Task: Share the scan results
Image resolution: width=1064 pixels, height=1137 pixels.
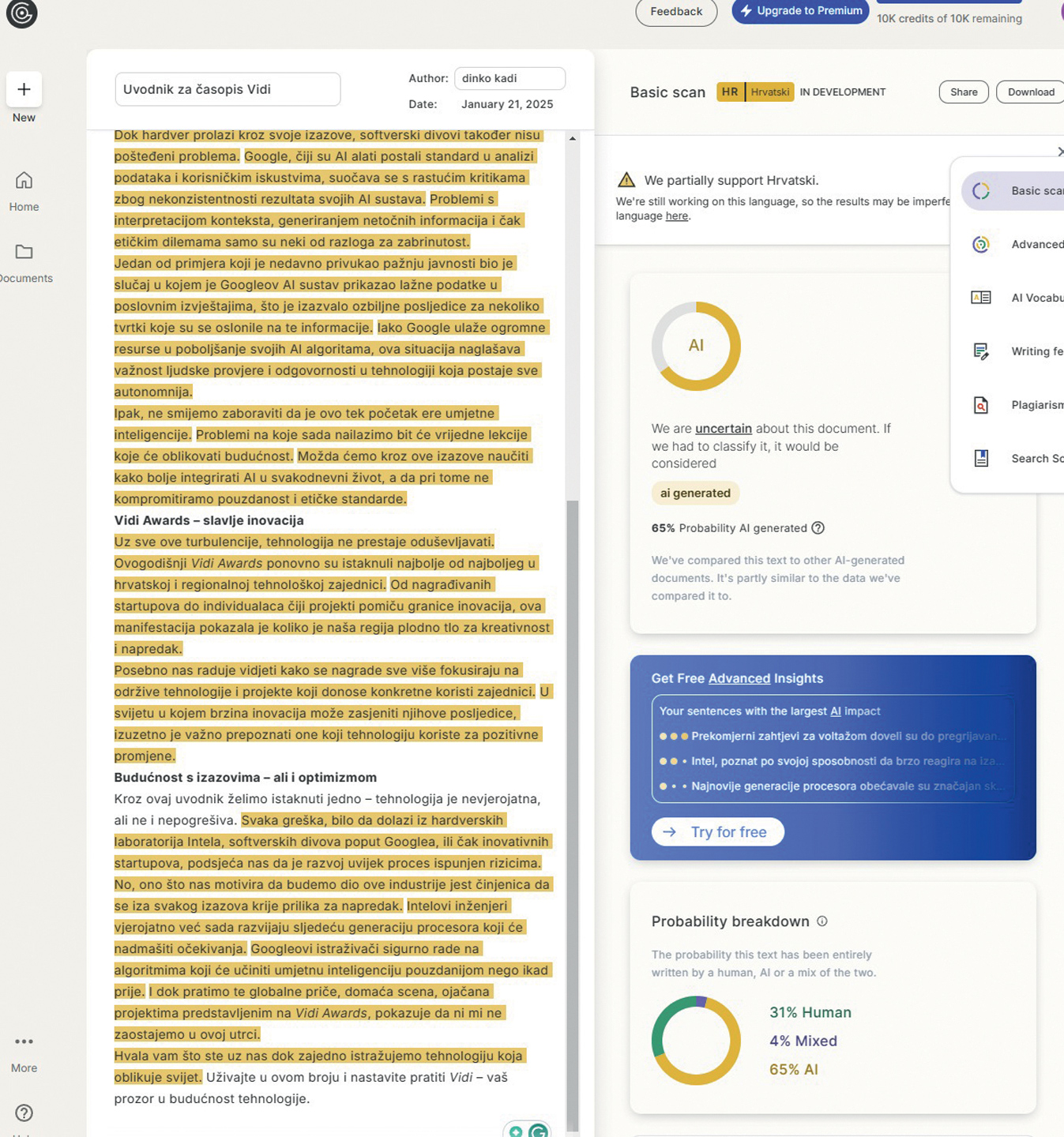Action: tap(964, 92)
